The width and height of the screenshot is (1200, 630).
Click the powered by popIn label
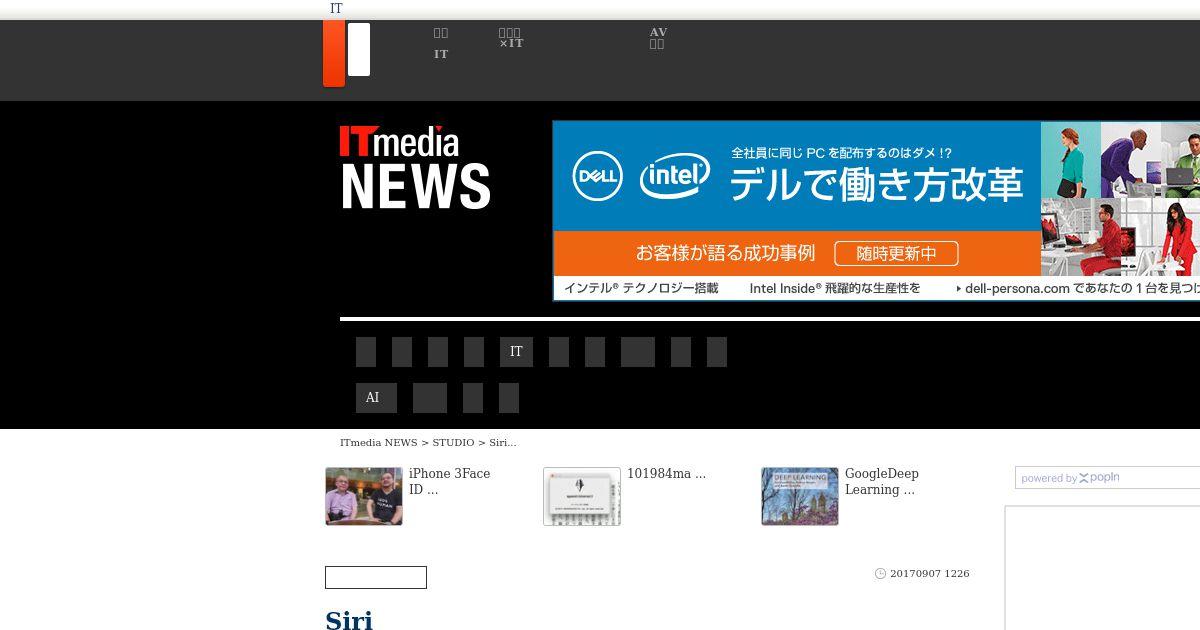(x=1070, y=478)
